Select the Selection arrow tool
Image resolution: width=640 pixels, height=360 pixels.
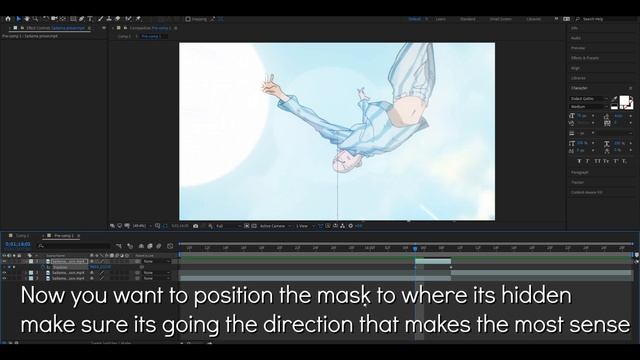[18, 19]
